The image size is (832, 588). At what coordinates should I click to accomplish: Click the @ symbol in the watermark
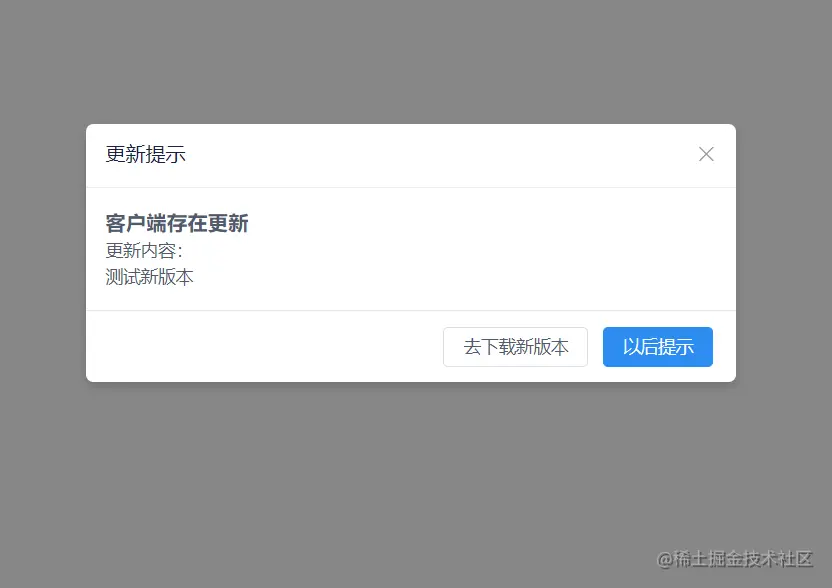point(664,560)
